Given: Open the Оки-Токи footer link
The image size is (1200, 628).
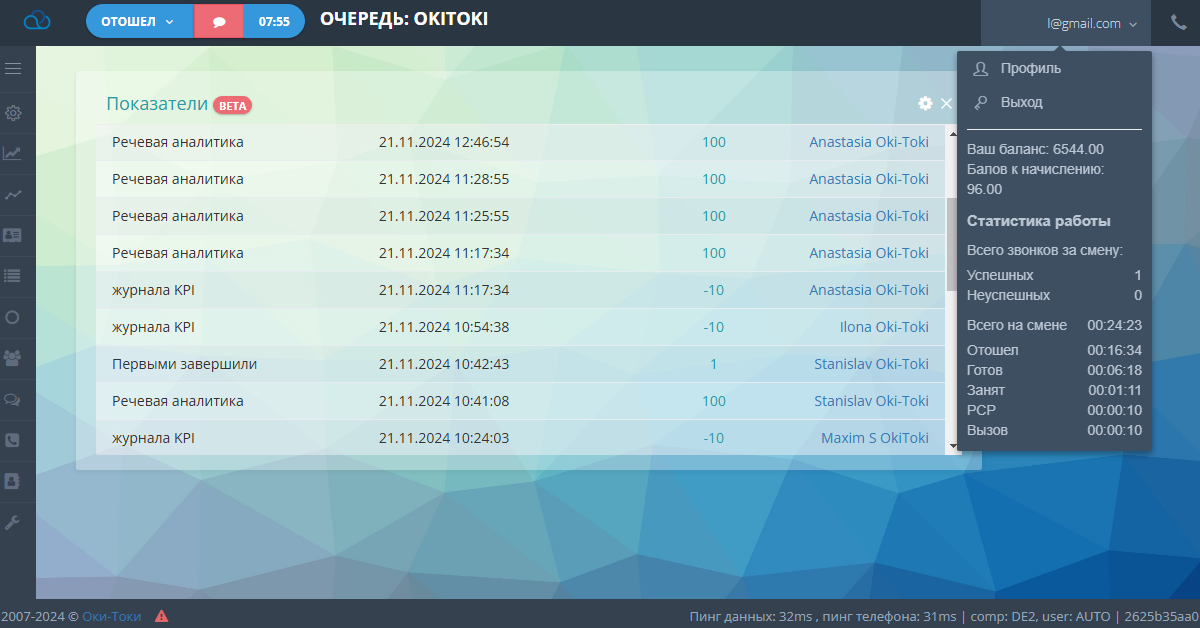Looking at the screenshot, I should [112, 616].
